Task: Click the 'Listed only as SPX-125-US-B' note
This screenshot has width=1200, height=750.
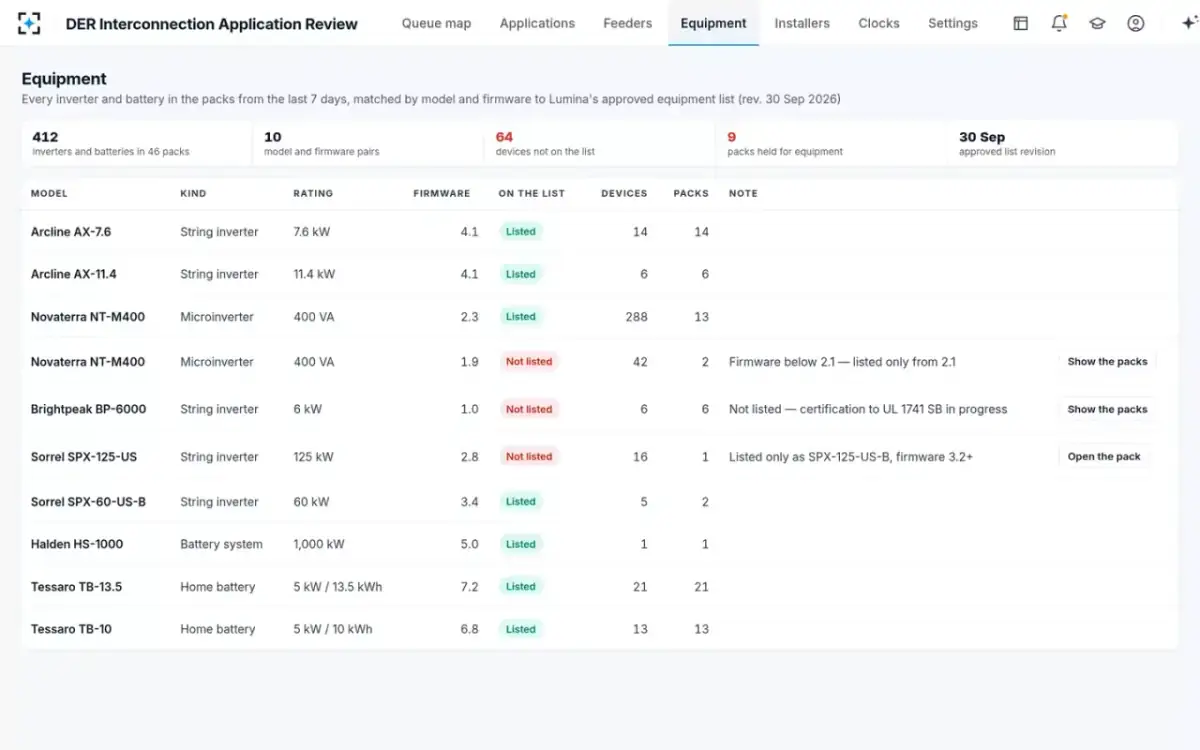Action: [851, 457]
